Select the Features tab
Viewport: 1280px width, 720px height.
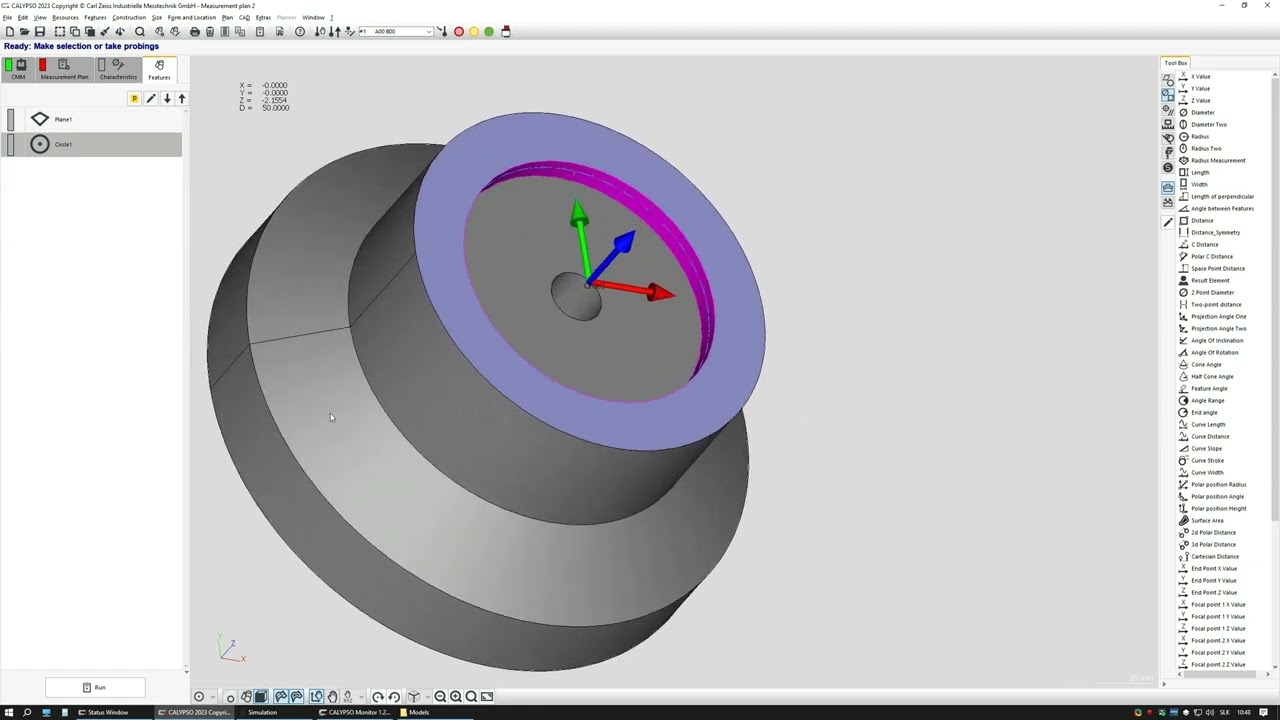click(159, 69)
